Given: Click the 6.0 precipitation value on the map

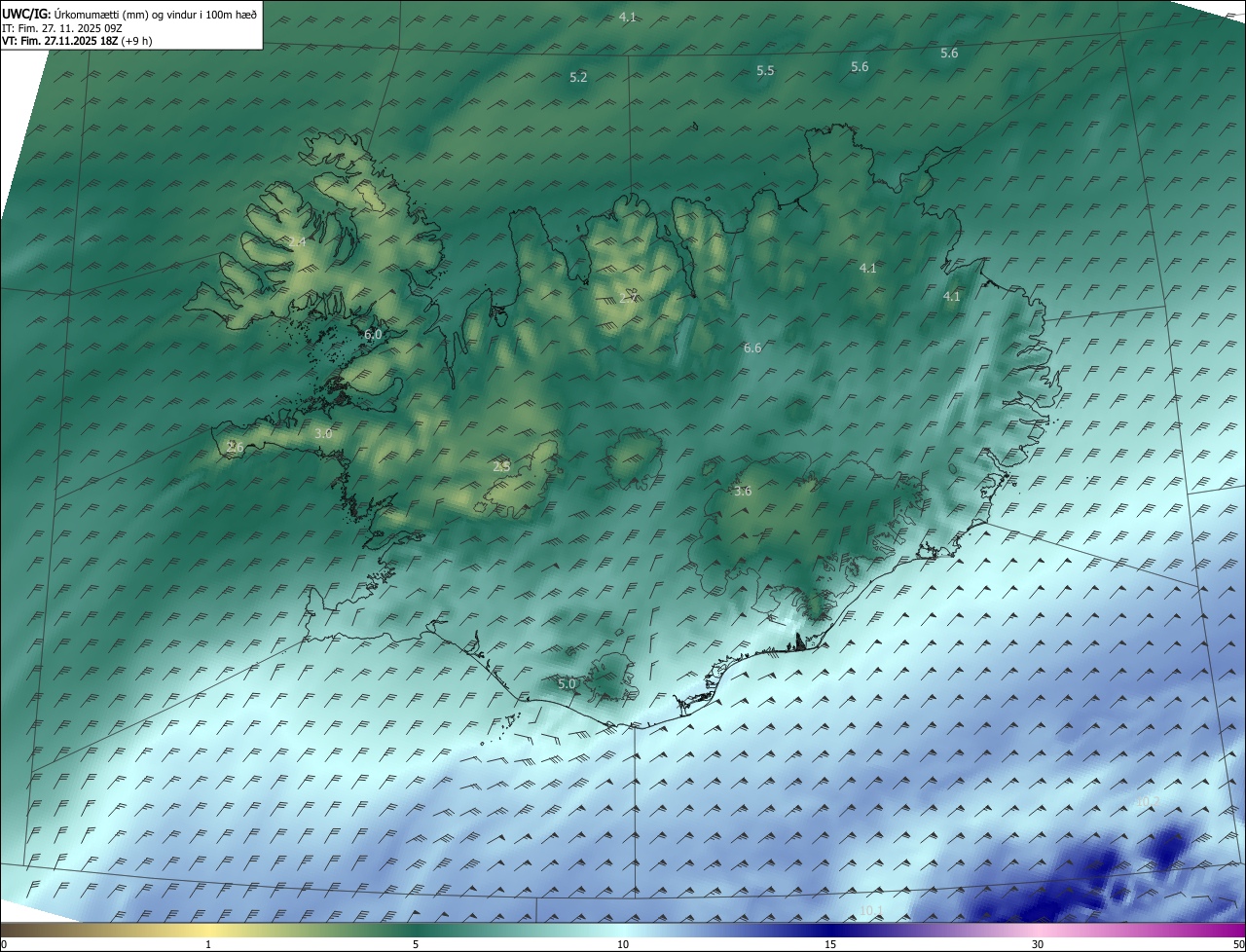Looking at the screenshot, I should tap(373, 334).
